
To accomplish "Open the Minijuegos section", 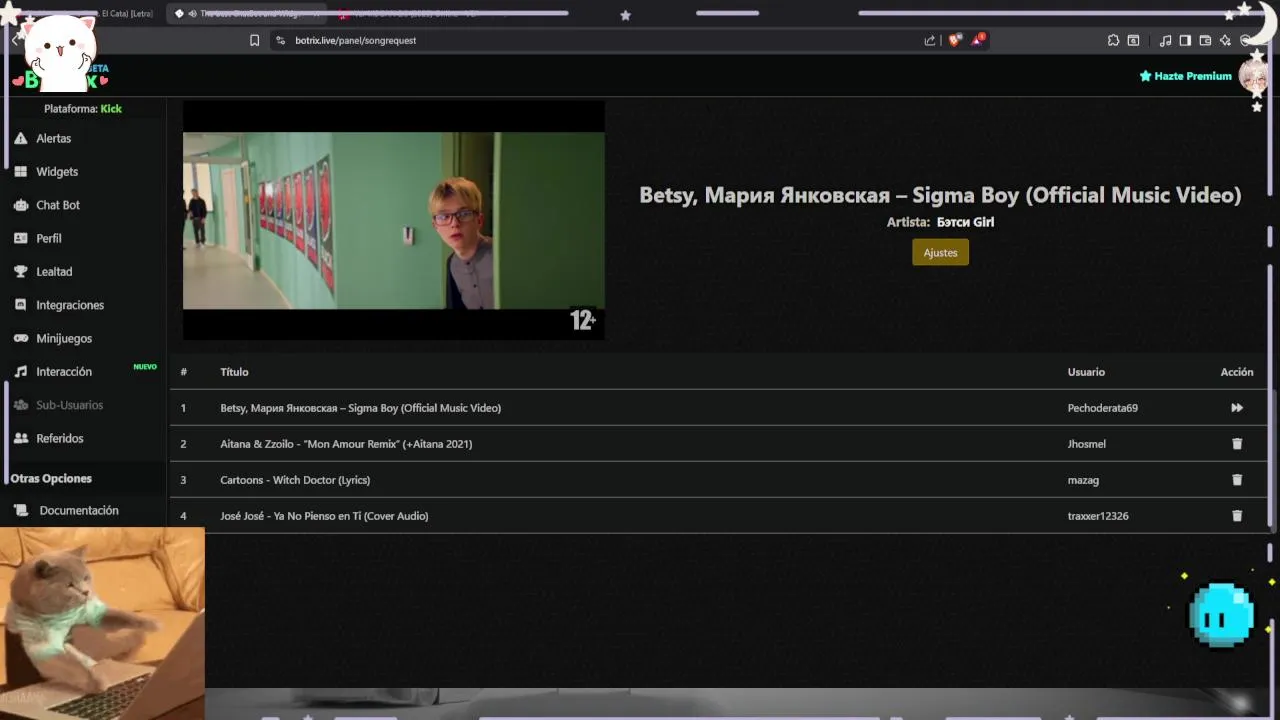I will pyautogui.click(x=64, y=338).
